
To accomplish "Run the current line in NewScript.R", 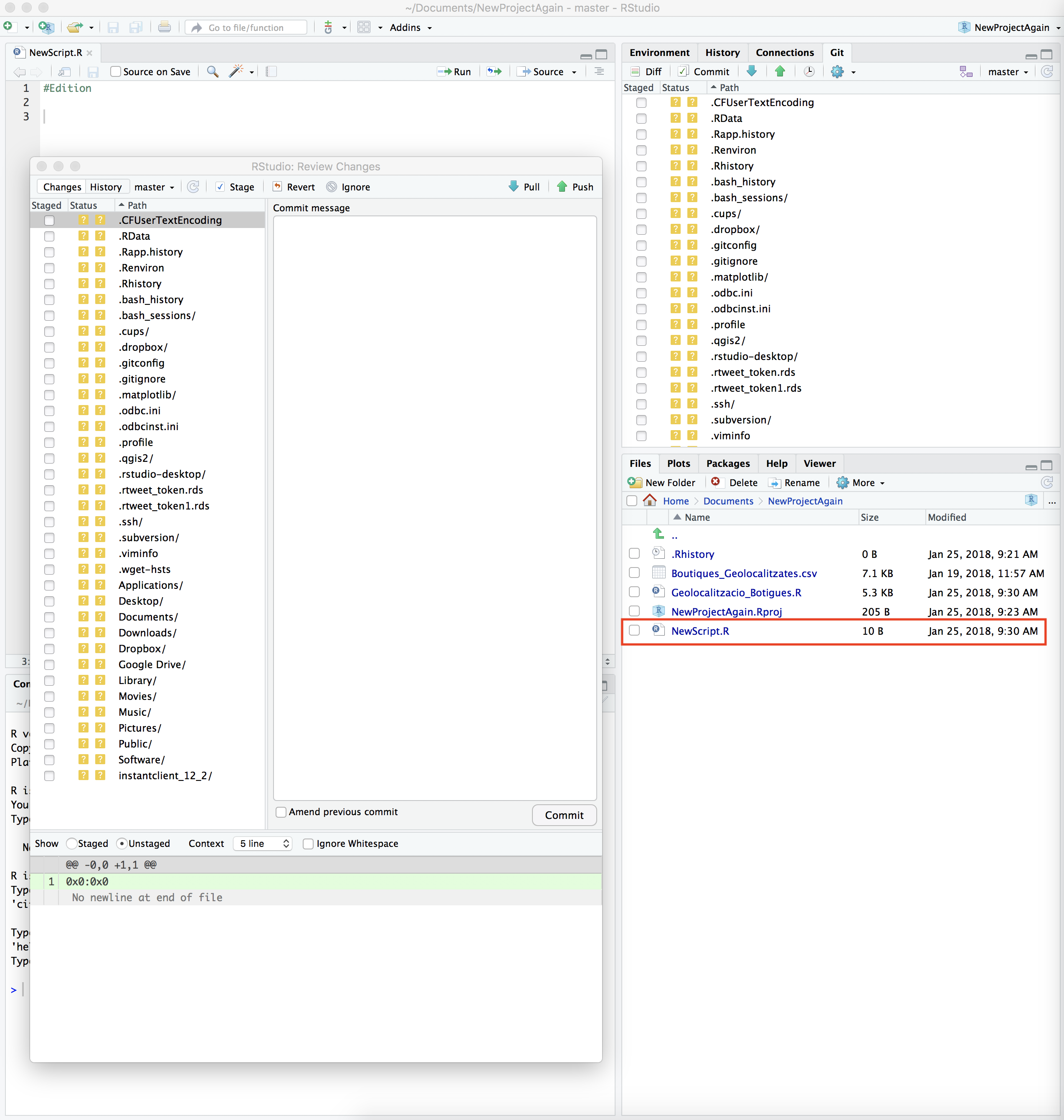I will (x=454, y=71).
